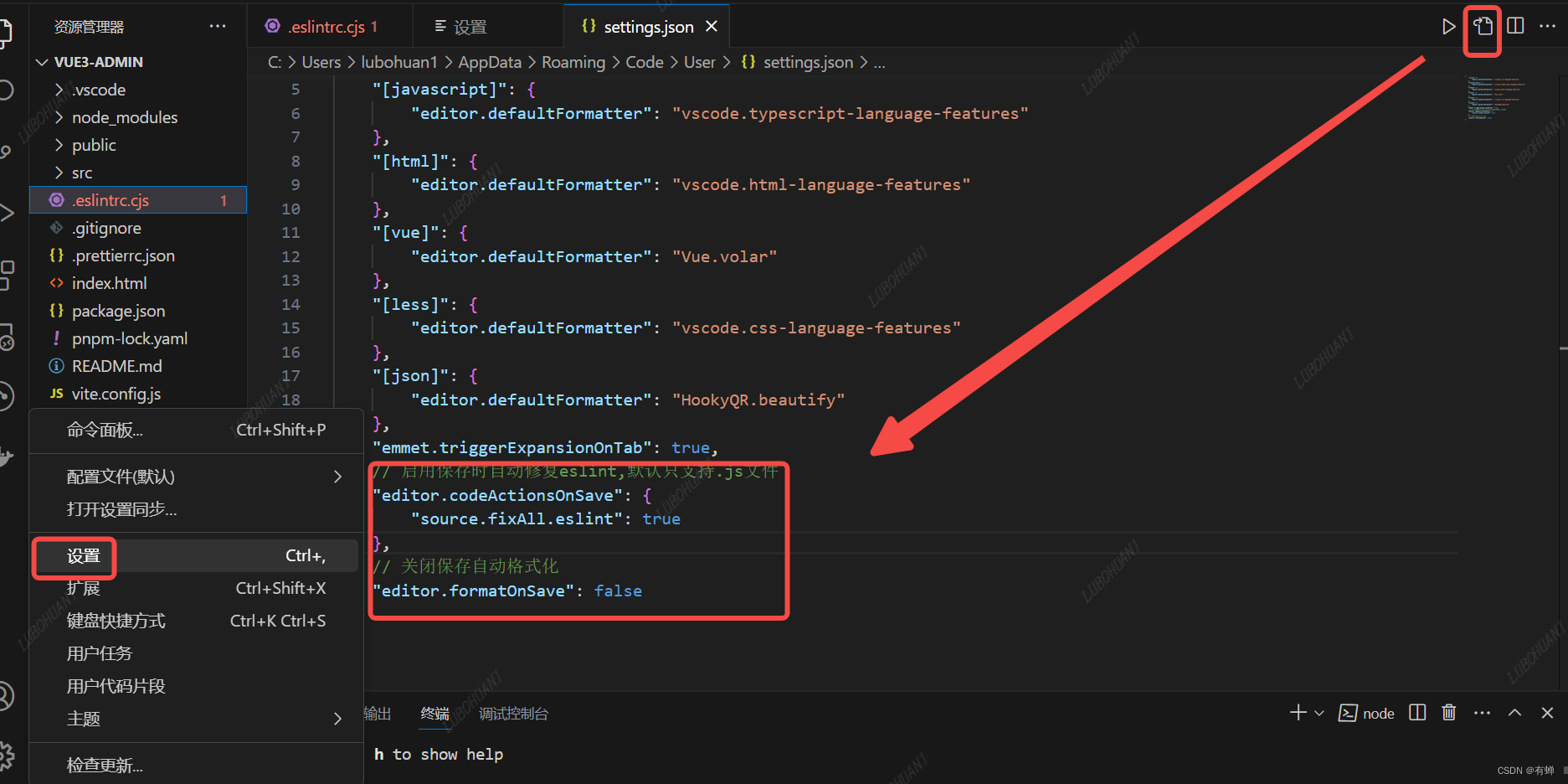The width and height of the screenshot is (1568, 784).
Task: Choose 打开设置同步... menu entry
Action: 197,509
